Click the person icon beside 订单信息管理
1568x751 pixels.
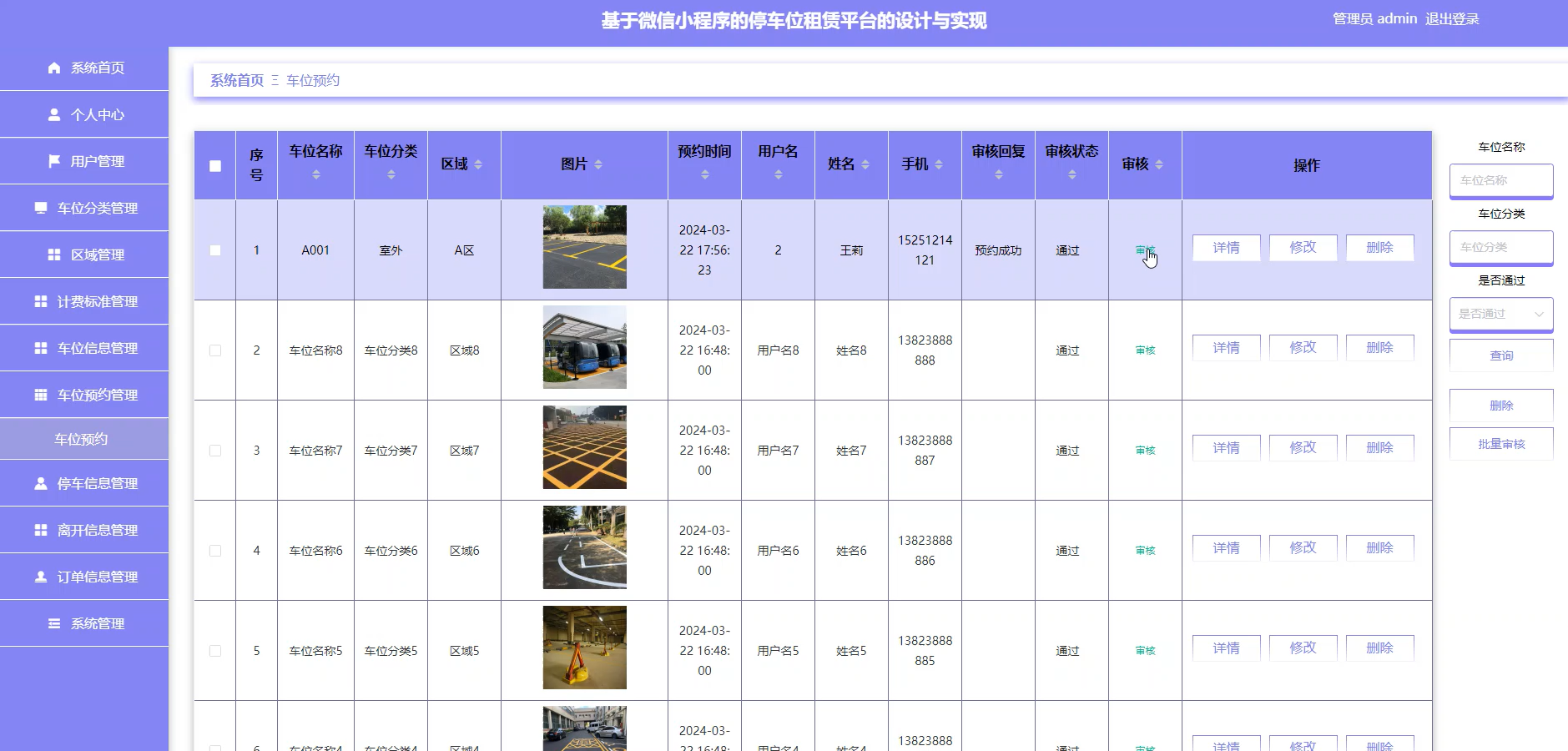pyautogui.click(x=41, y=577)
